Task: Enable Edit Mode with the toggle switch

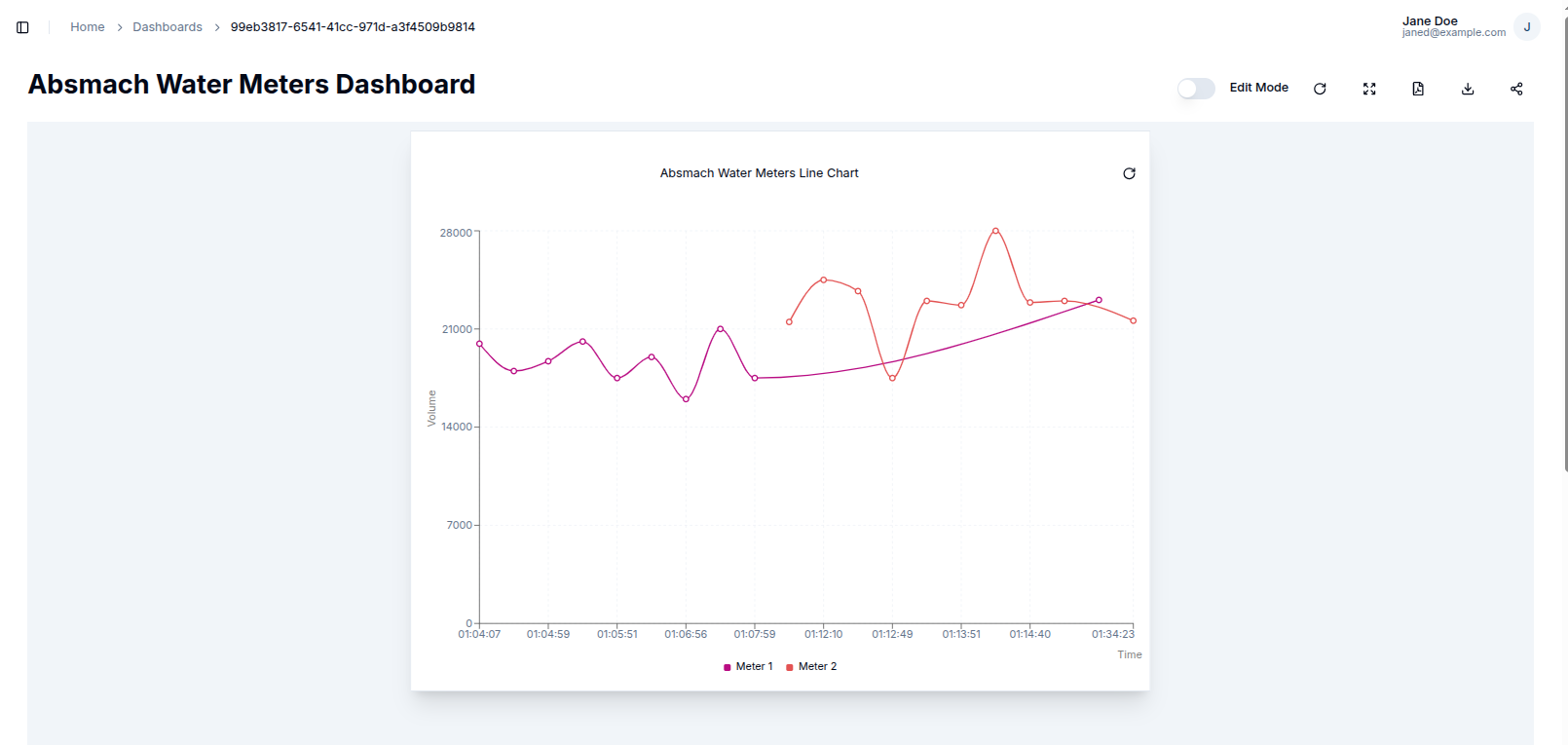Action: click(1195, 89)
